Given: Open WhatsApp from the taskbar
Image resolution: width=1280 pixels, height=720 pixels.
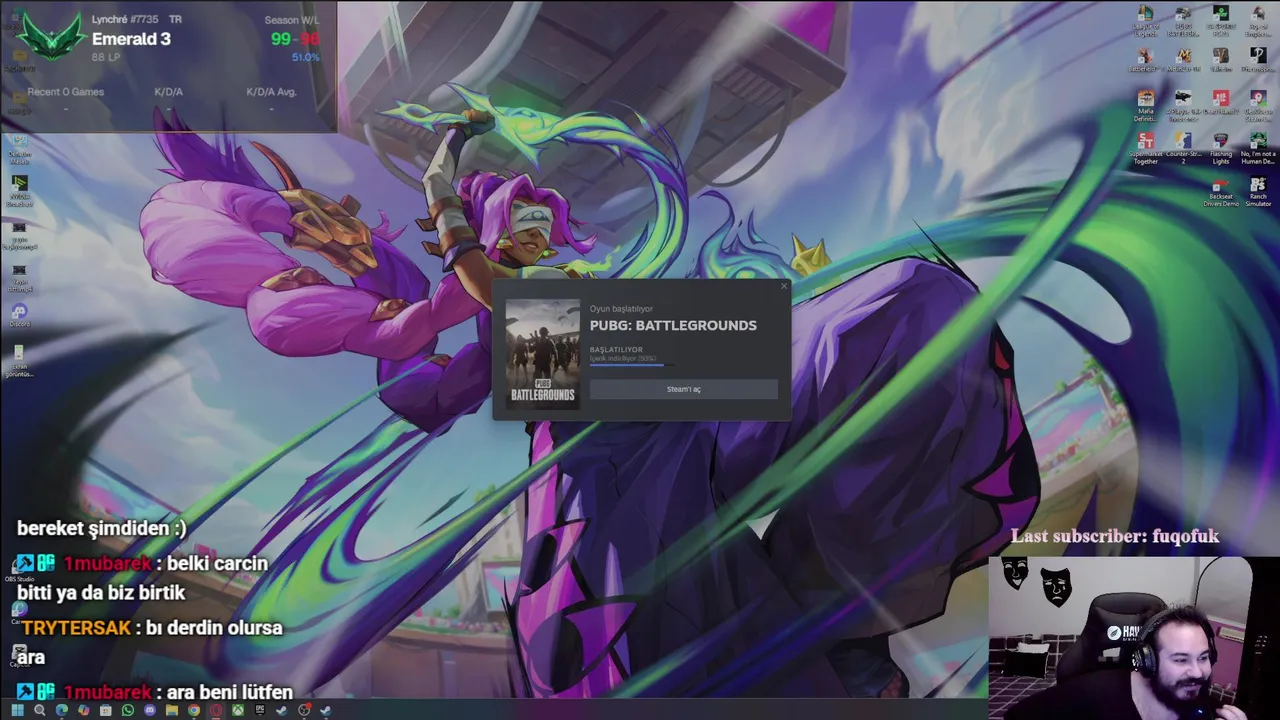Looking at the screenshot, I should tap(128, 710).
